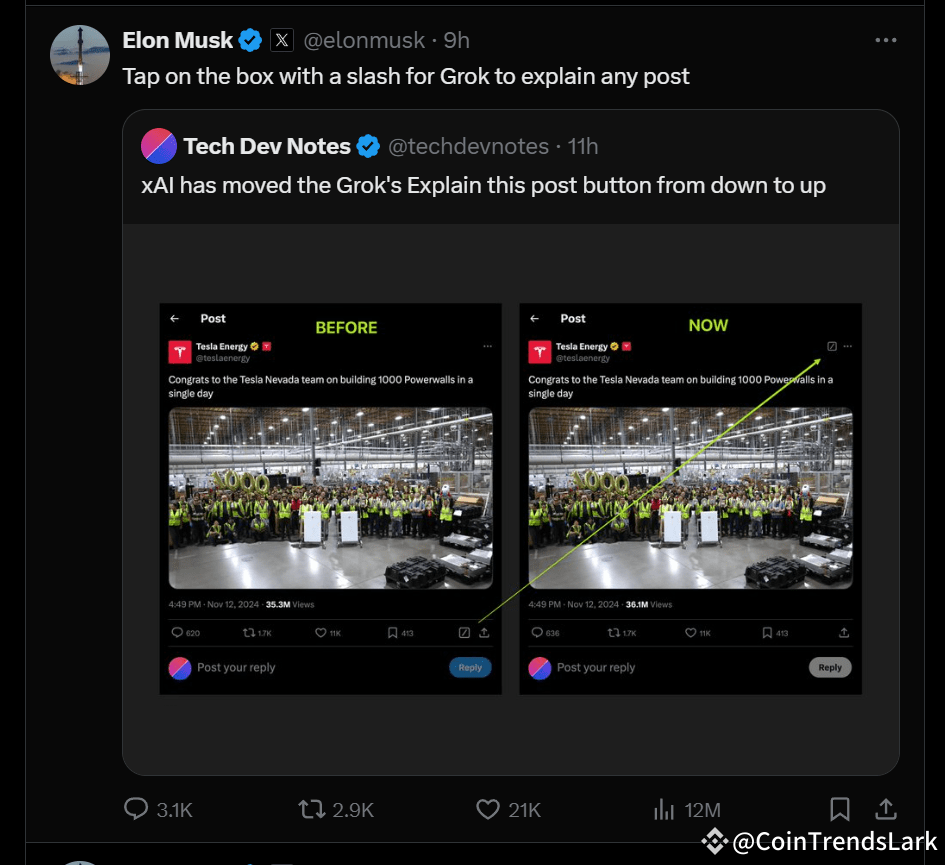The height and width of the screenshot is (865, 945).
Task: View post analytics via the bar chart icon
Action: [x=664, y=809]
